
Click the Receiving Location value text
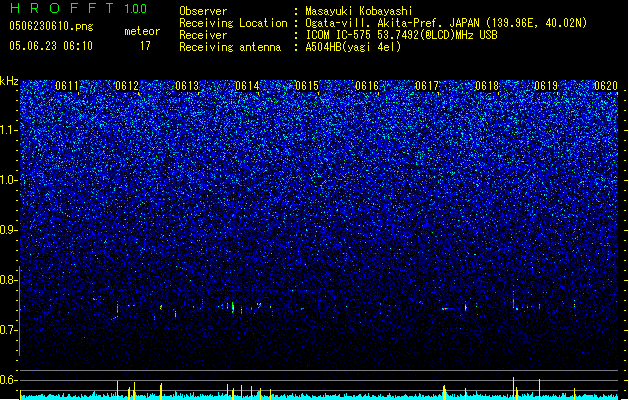446,23
